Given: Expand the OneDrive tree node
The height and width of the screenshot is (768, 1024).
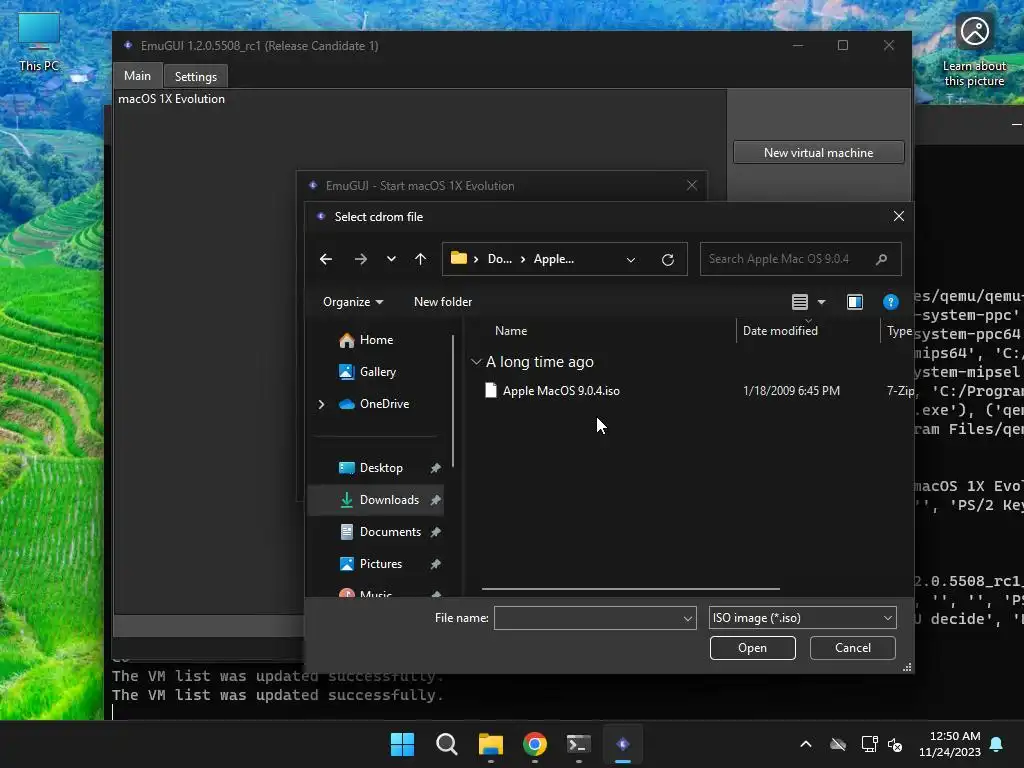Looking at the screenshot, I should click(x=321, y=404).
